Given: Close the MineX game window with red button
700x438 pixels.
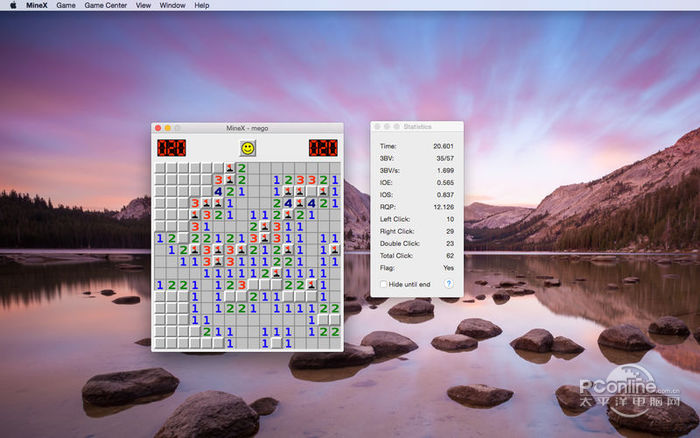Looking at the screenshot, I should coord(157,127).
